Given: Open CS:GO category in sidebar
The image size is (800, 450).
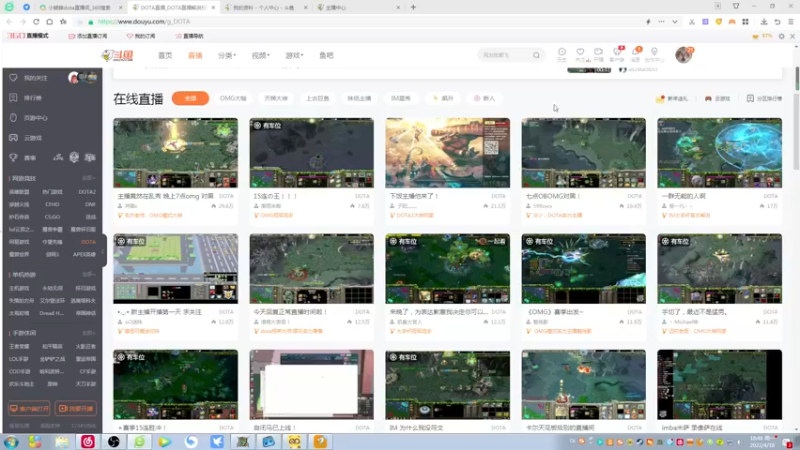Looking at the screenshot, I should tap(52, 217).
